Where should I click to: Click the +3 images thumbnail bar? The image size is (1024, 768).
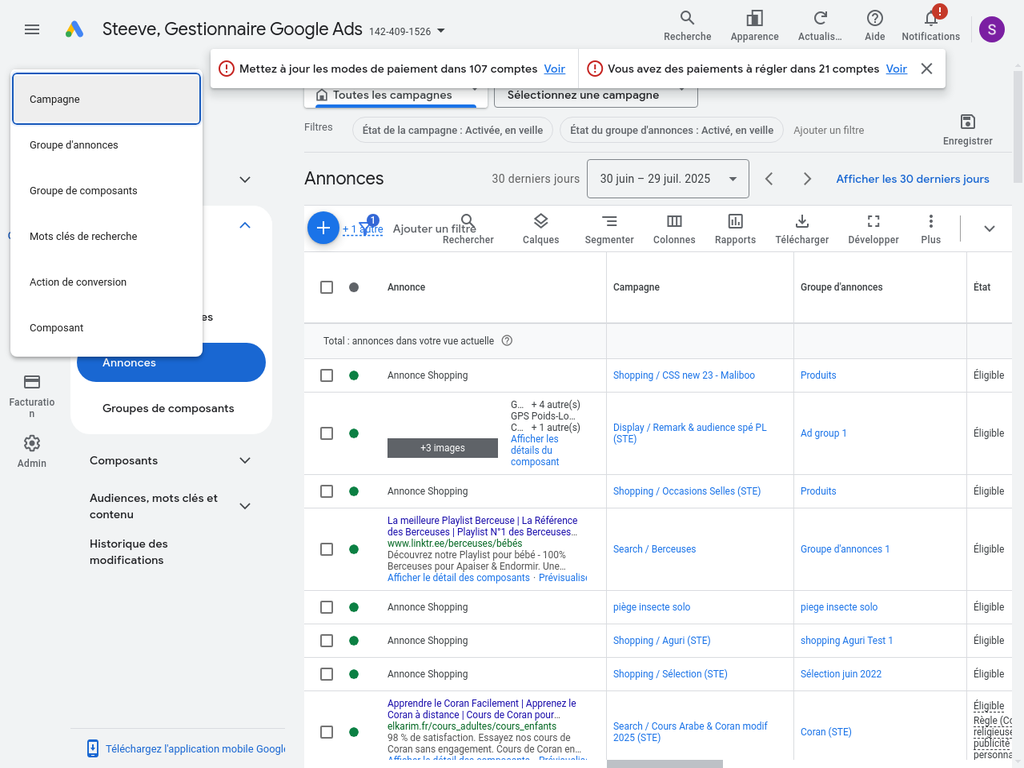pyautogui.click(x=442, y=448)
